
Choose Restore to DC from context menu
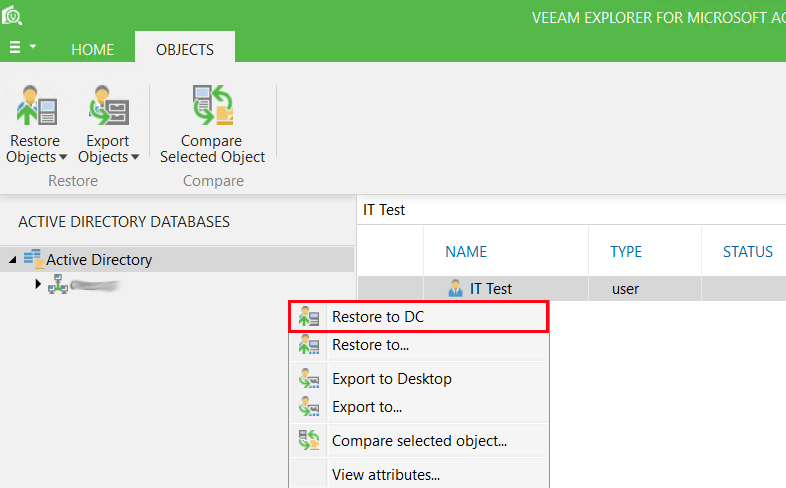click(x=419, y=317)
